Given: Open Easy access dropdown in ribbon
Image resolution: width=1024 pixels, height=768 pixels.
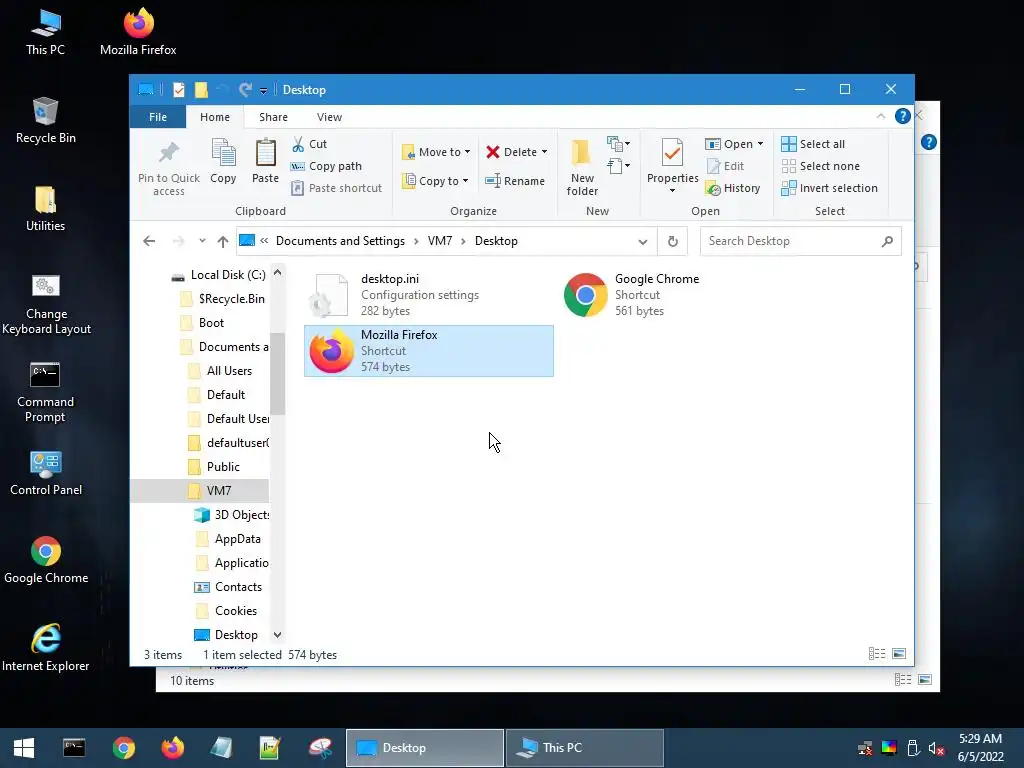Looking at the screenshot, I should point(618,166).
